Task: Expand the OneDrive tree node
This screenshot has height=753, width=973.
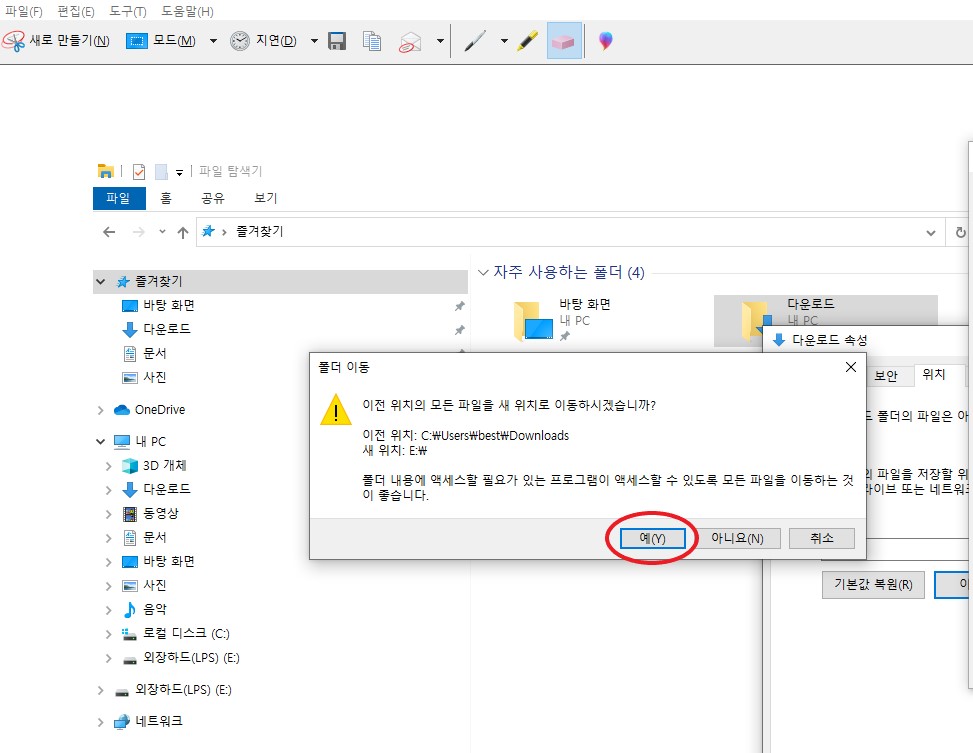Action: pos(101,410)
